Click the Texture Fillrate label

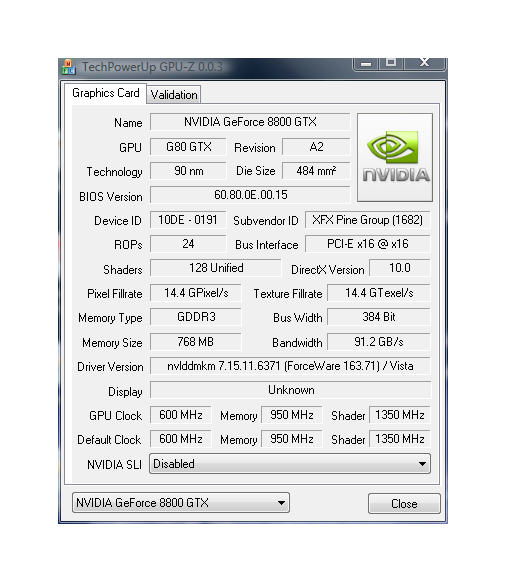click(x=288, y=294)
